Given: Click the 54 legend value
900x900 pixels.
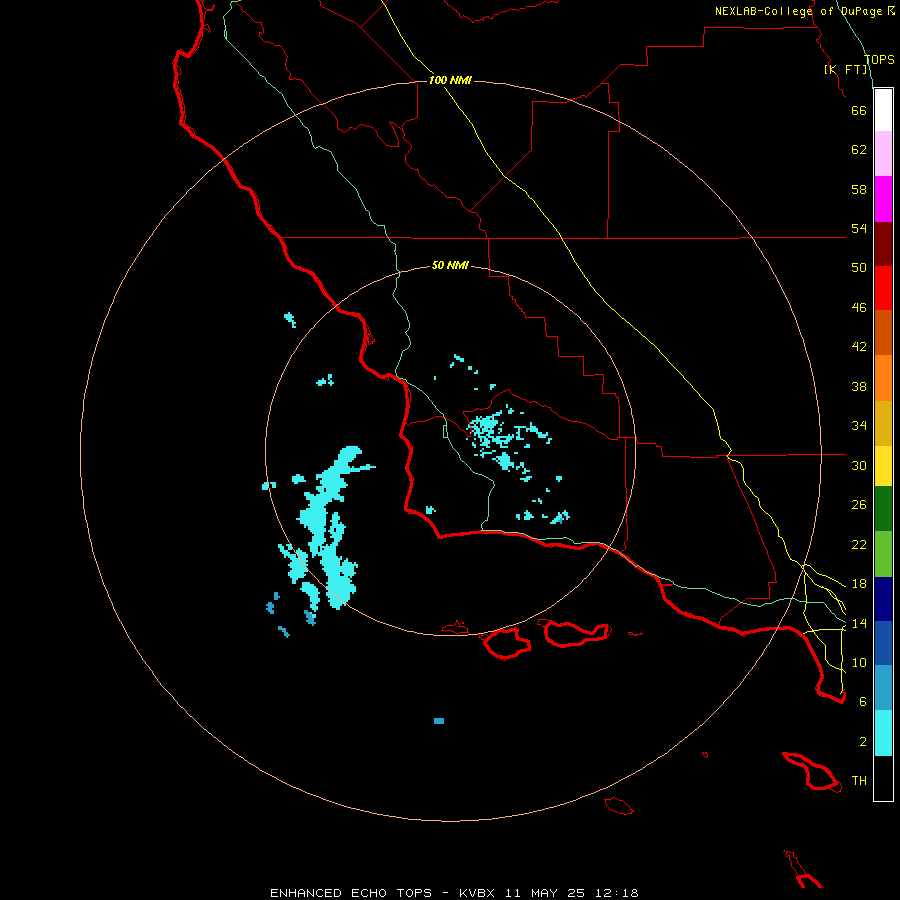Looking at the screenshot, I should pyautogui.click(x=859, y=228).
